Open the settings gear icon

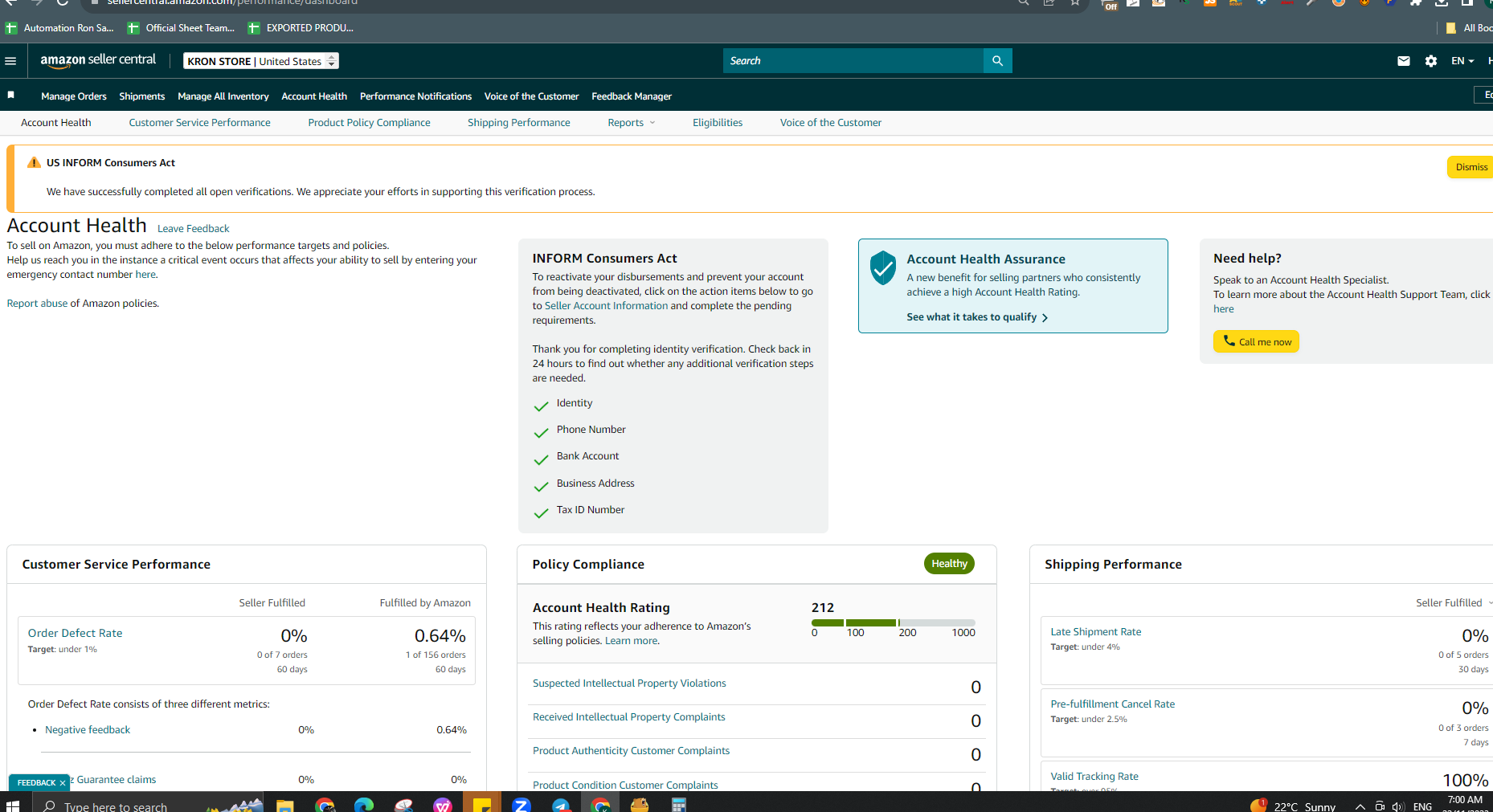(x=1431, y=61)
